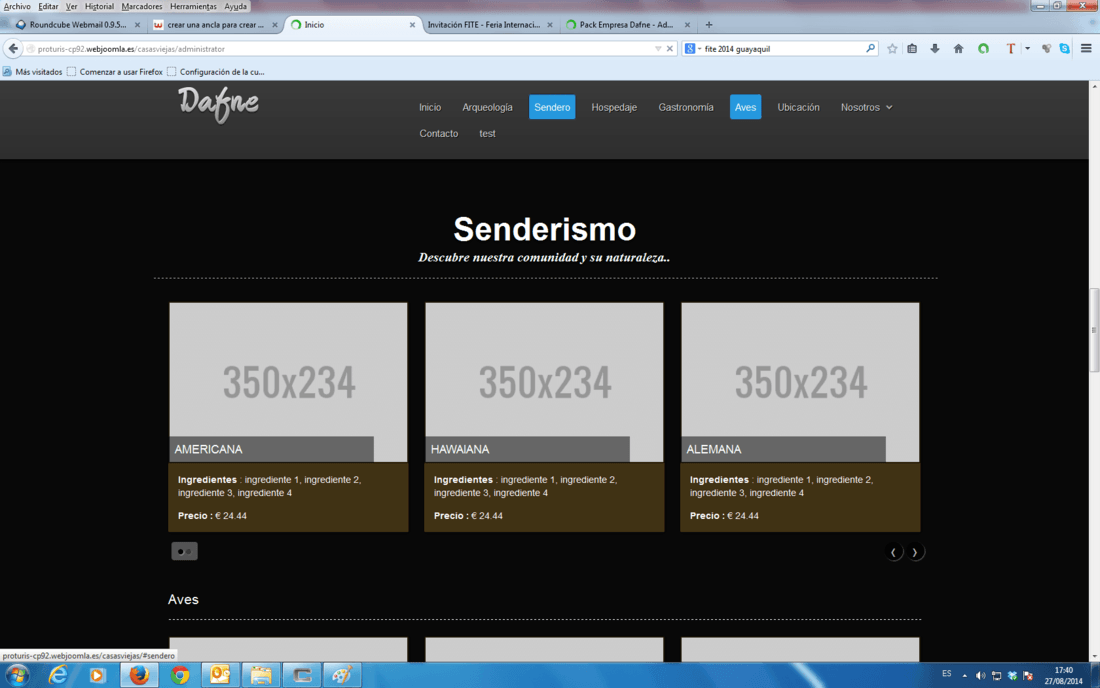Screen dimensions: 1100x688
Task: Open Google Chrome from the taskbar
Action: (x=180, y=675)
